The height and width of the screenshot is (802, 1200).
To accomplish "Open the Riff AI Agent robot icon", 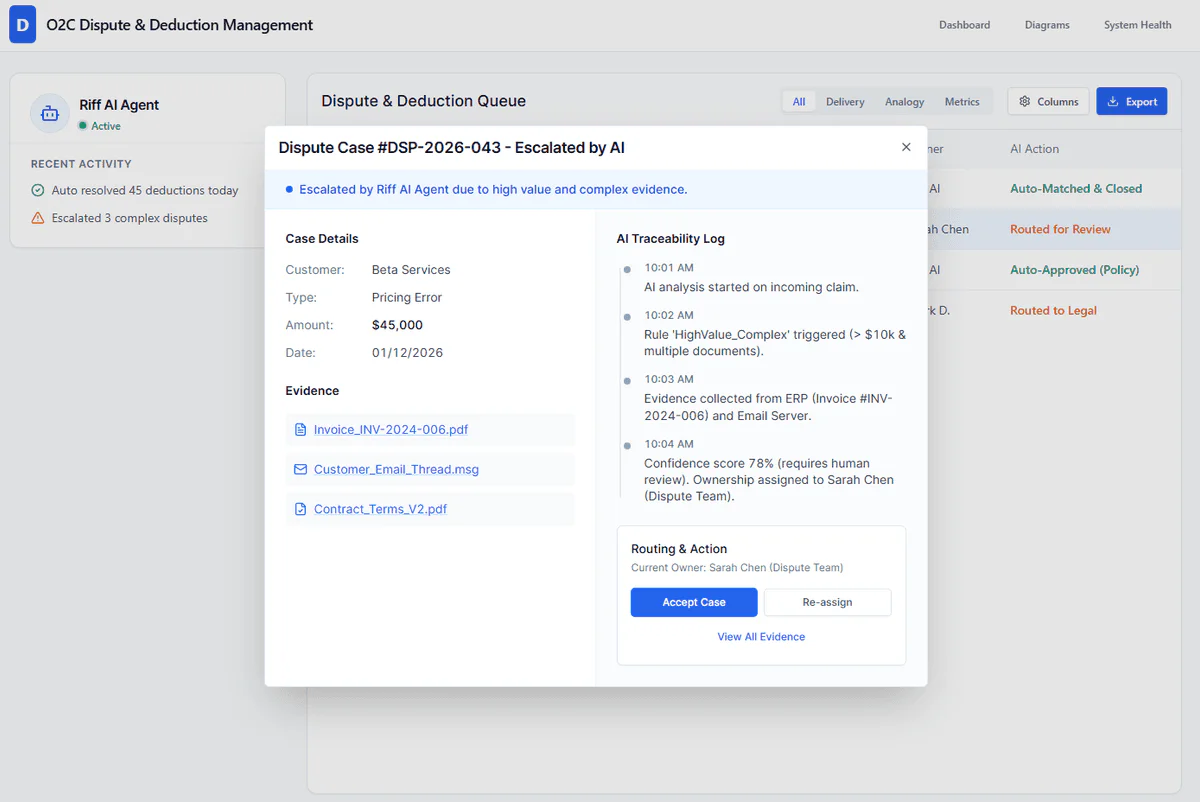I will 49,114.
